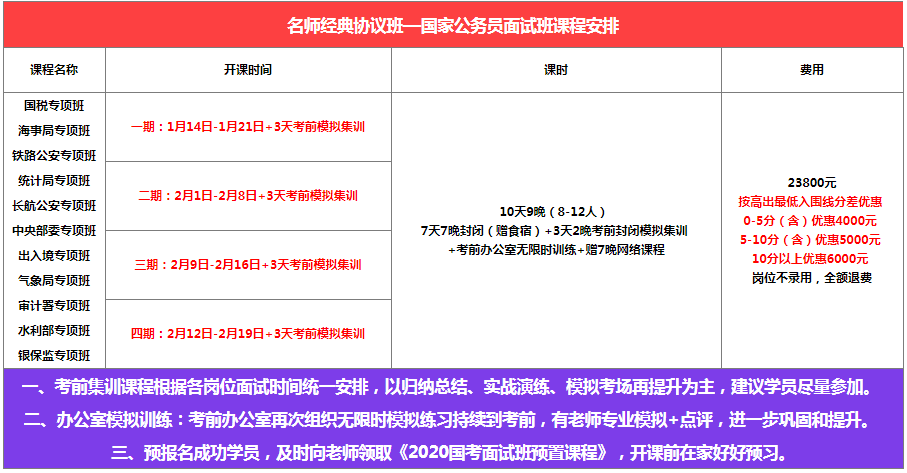Viewport: 907px width, 473px height.
Task: Click the 23800元 price text
Action: click(811, 183)
